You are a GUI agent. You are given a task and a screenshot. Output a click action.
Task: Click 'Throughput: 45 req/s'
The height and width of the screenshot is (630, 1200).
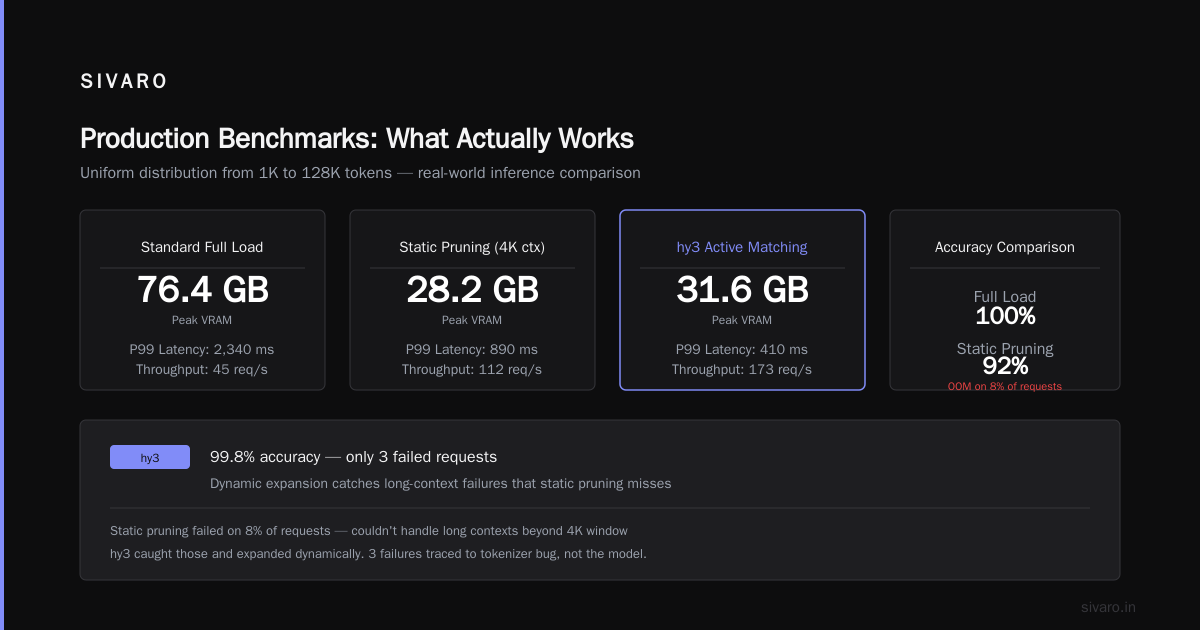(202, 370)
